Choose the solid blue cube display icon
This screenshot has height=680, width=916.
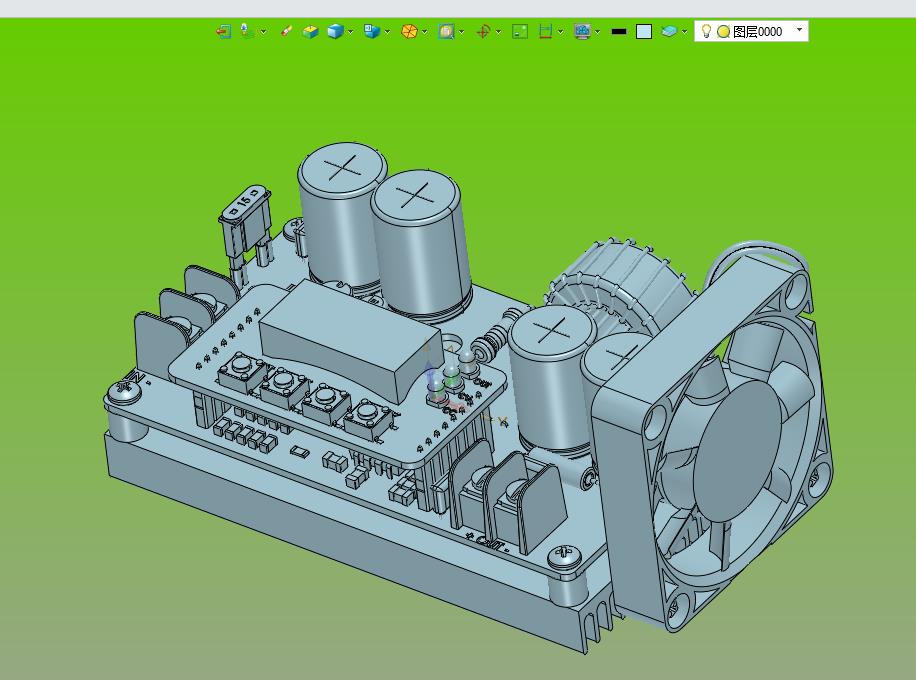(335, 32)
